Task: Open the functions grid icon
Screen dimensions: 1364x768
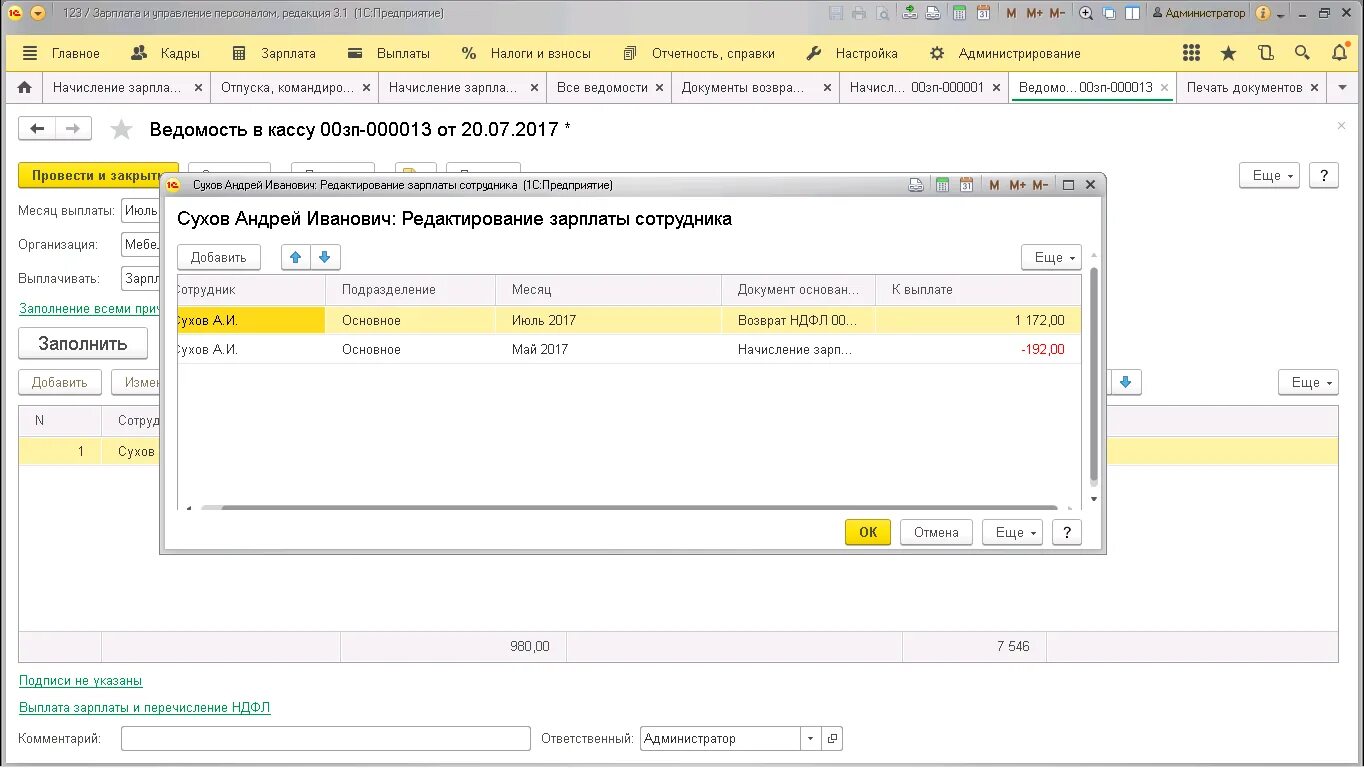Action: click(x=1191, y=53)
